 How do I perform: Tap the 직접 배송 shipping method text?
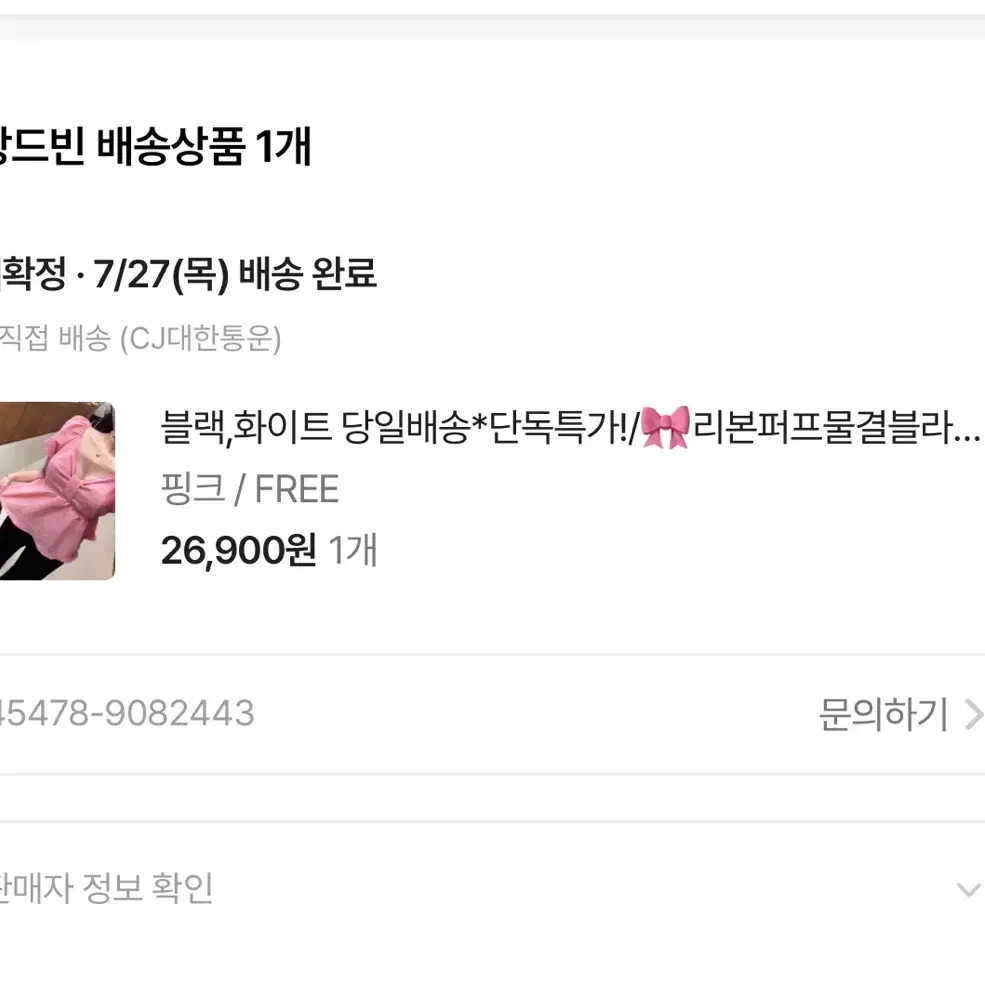click(x=55, y=339)
